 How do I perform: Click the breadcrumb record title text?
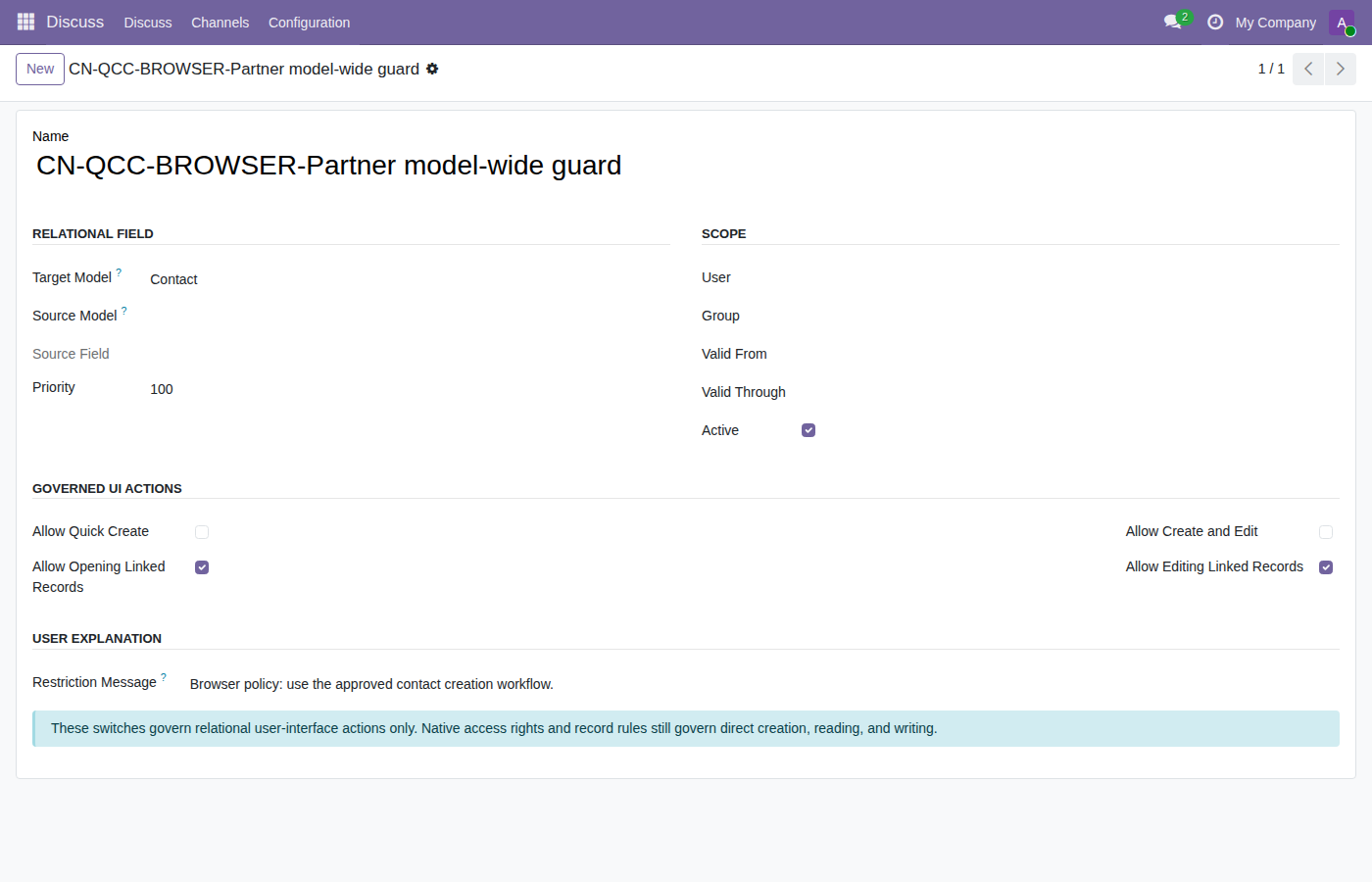point(244,69)
